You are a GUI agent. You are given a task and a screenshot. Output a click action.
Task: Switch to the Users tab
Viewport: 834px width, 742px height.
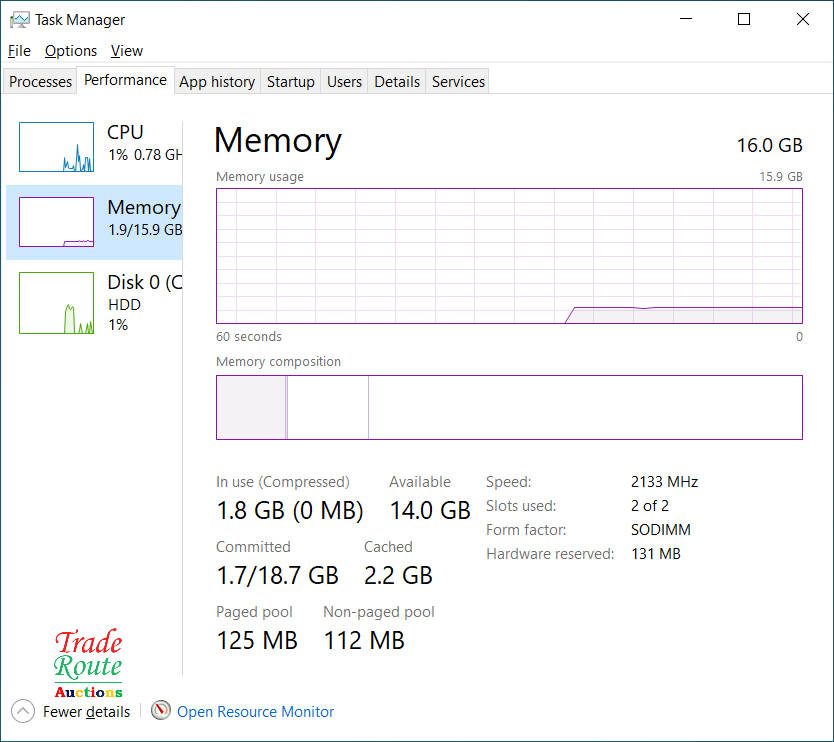point(344,82)
